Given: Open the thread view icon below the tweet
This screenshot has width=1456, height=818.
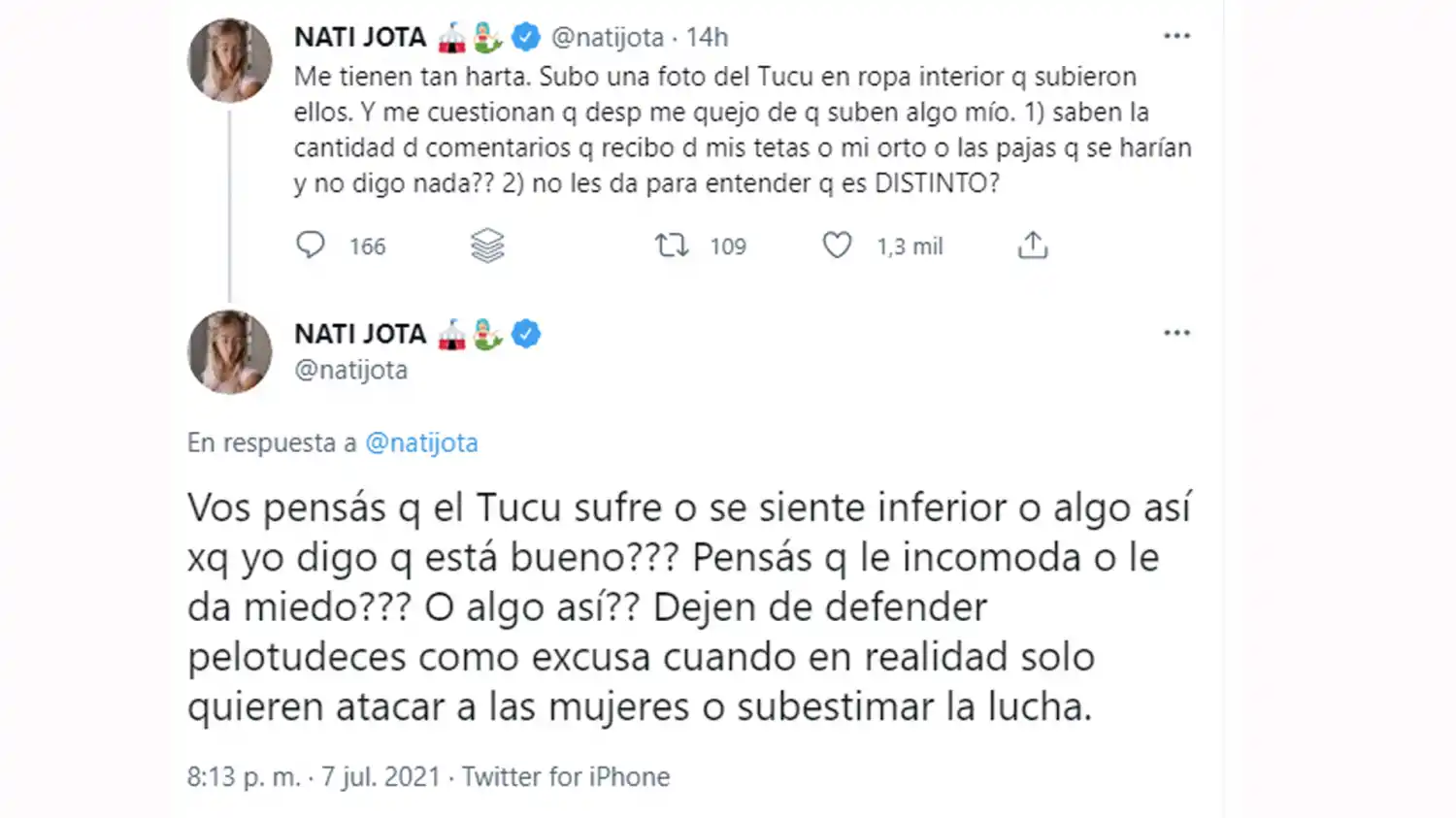Looking at the screenshot, I should pos(487,245).
